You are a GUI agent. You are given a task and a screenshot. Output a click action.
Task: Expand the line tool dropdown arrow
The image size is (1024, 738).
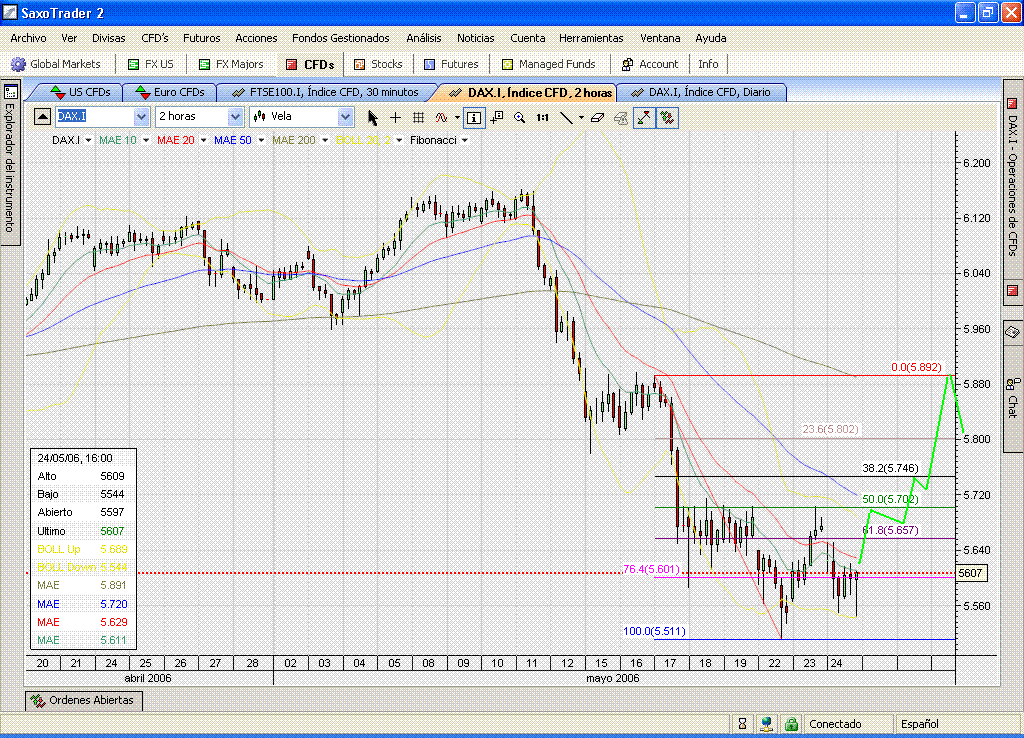tap(581, 118)
